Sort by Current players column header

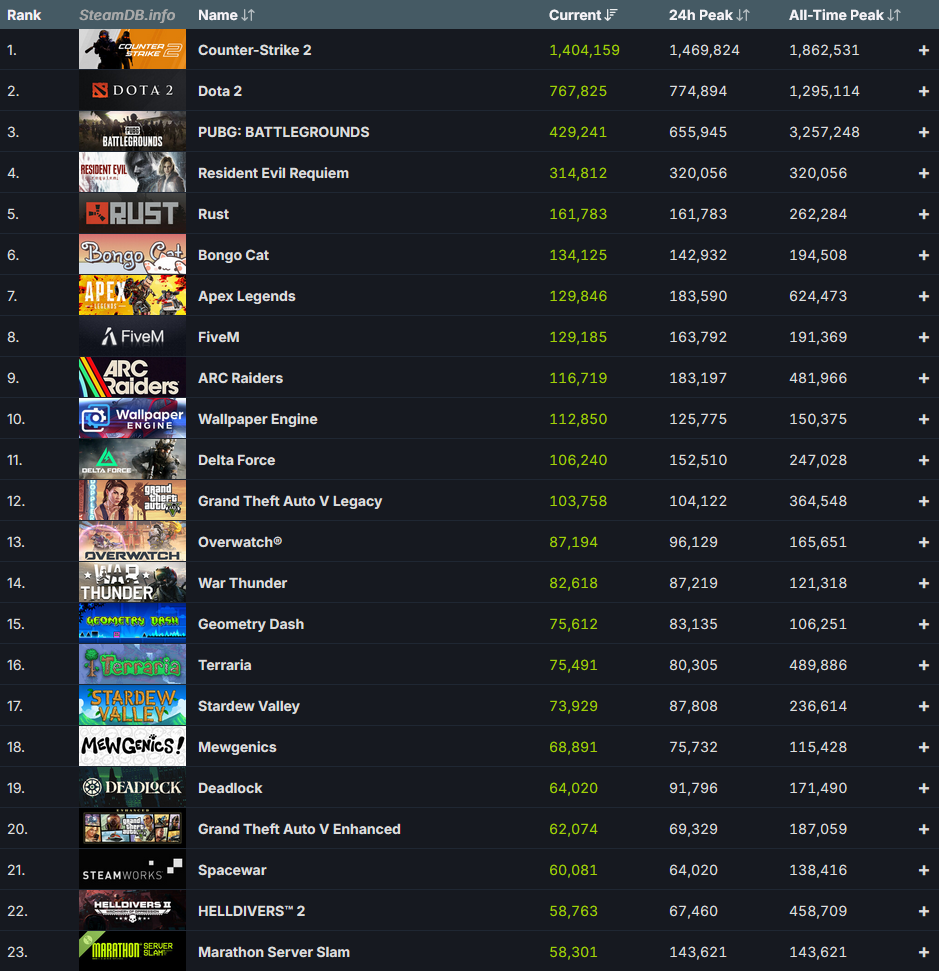tap(583, 15)
